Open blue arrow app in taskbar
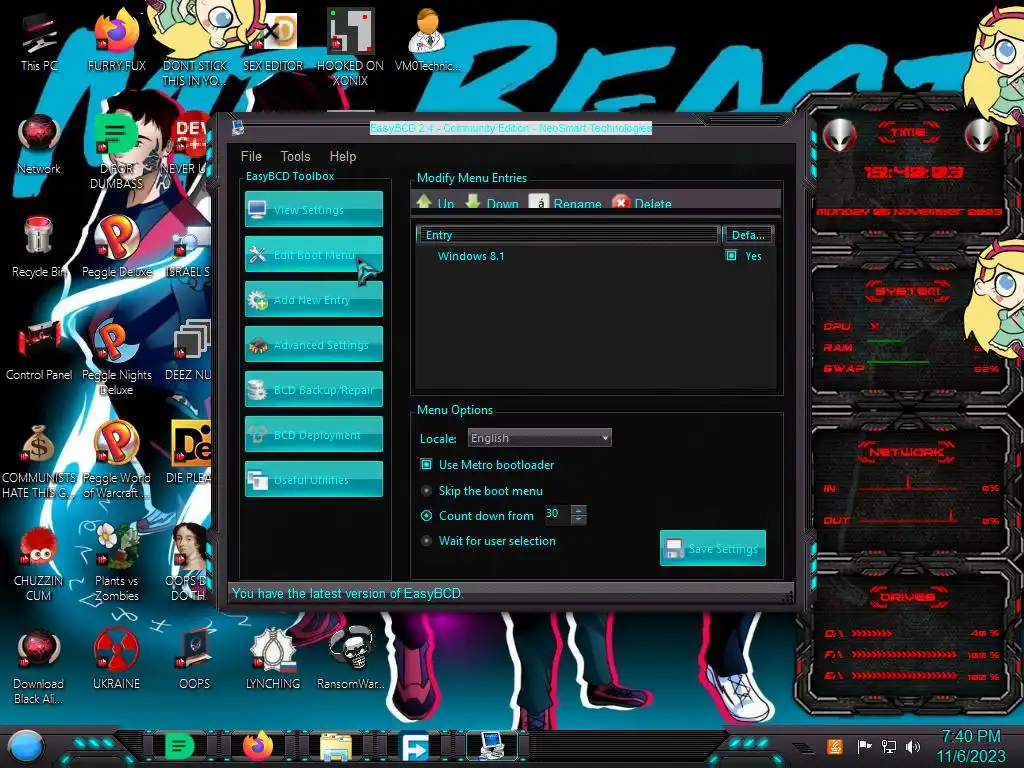1024x768 pixels. [x=414, y=747]
